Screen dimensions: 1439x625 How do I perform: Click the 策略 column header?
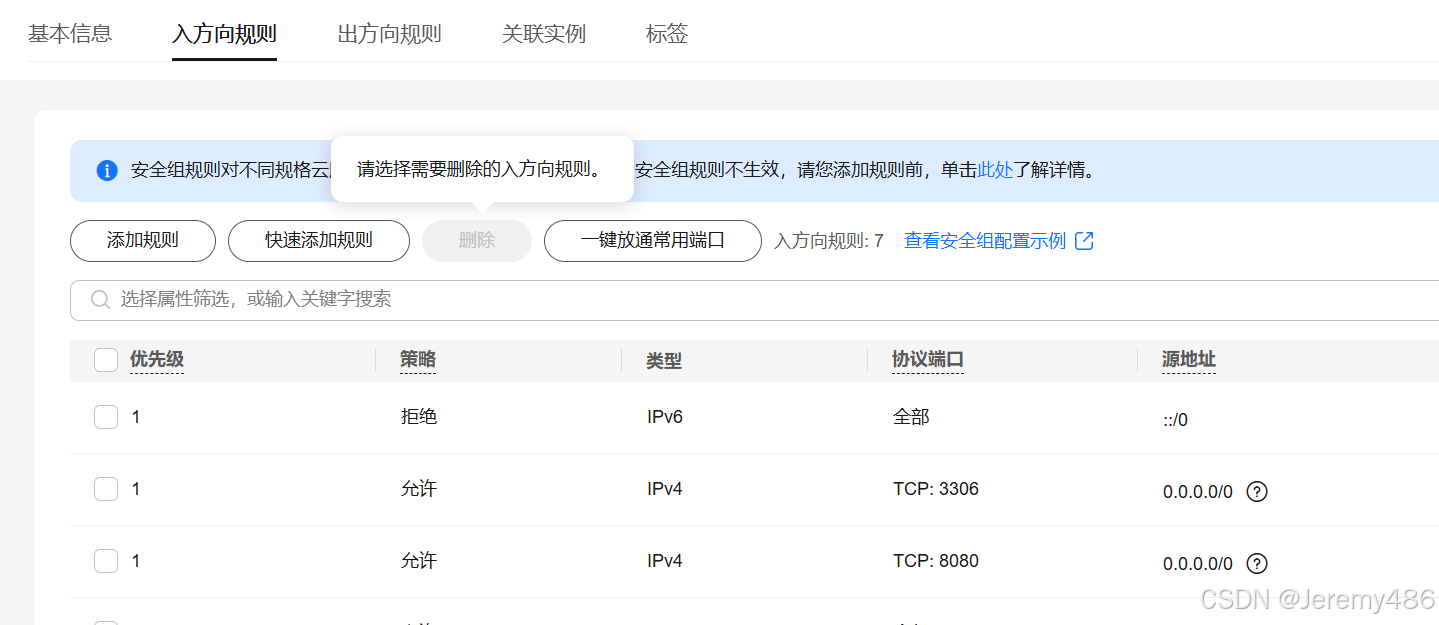(x=418, y=360)
